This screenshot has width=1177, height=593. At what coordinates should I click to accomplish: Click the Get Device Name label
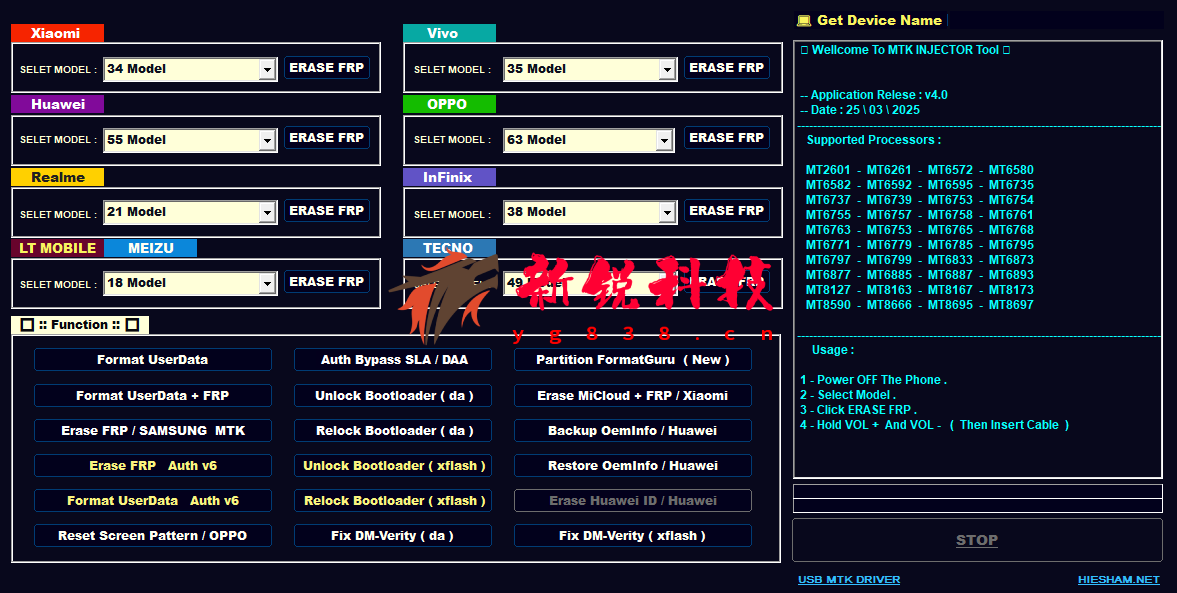tap(879, 20)
